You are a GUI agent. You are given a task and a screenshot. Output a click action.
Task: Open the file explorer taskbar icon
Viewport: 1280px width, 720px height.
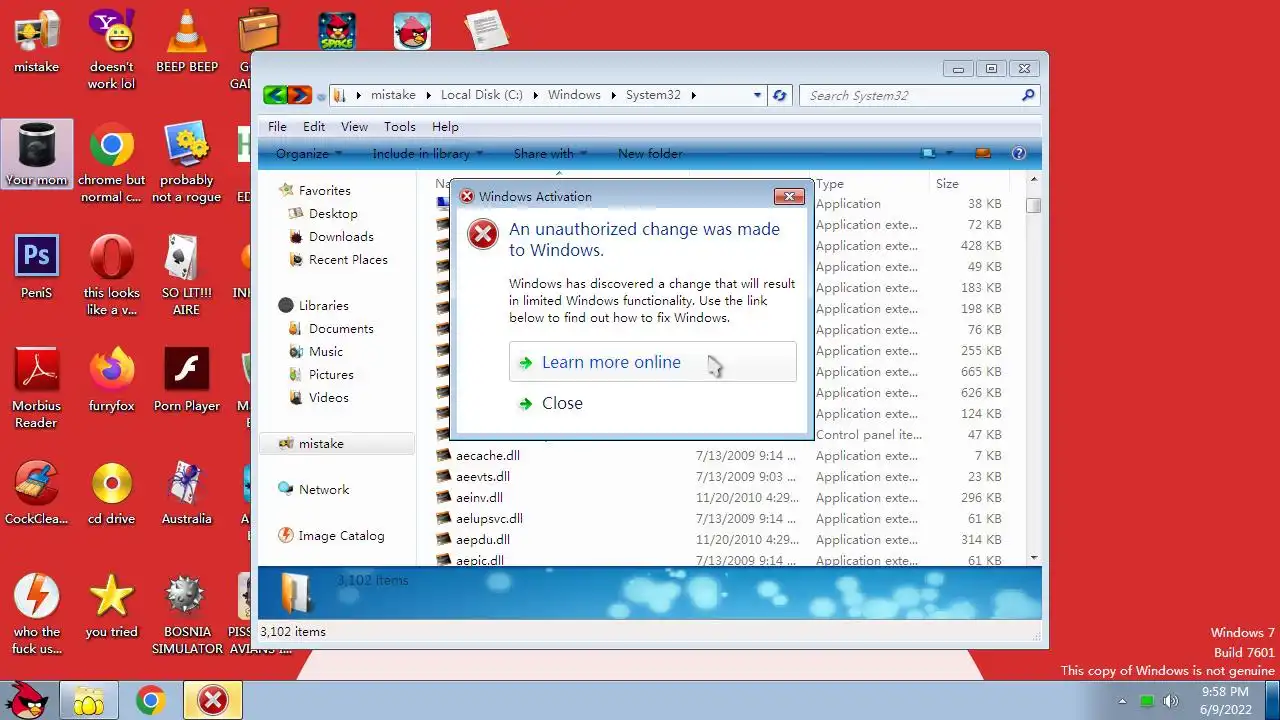tap(89, 701)
